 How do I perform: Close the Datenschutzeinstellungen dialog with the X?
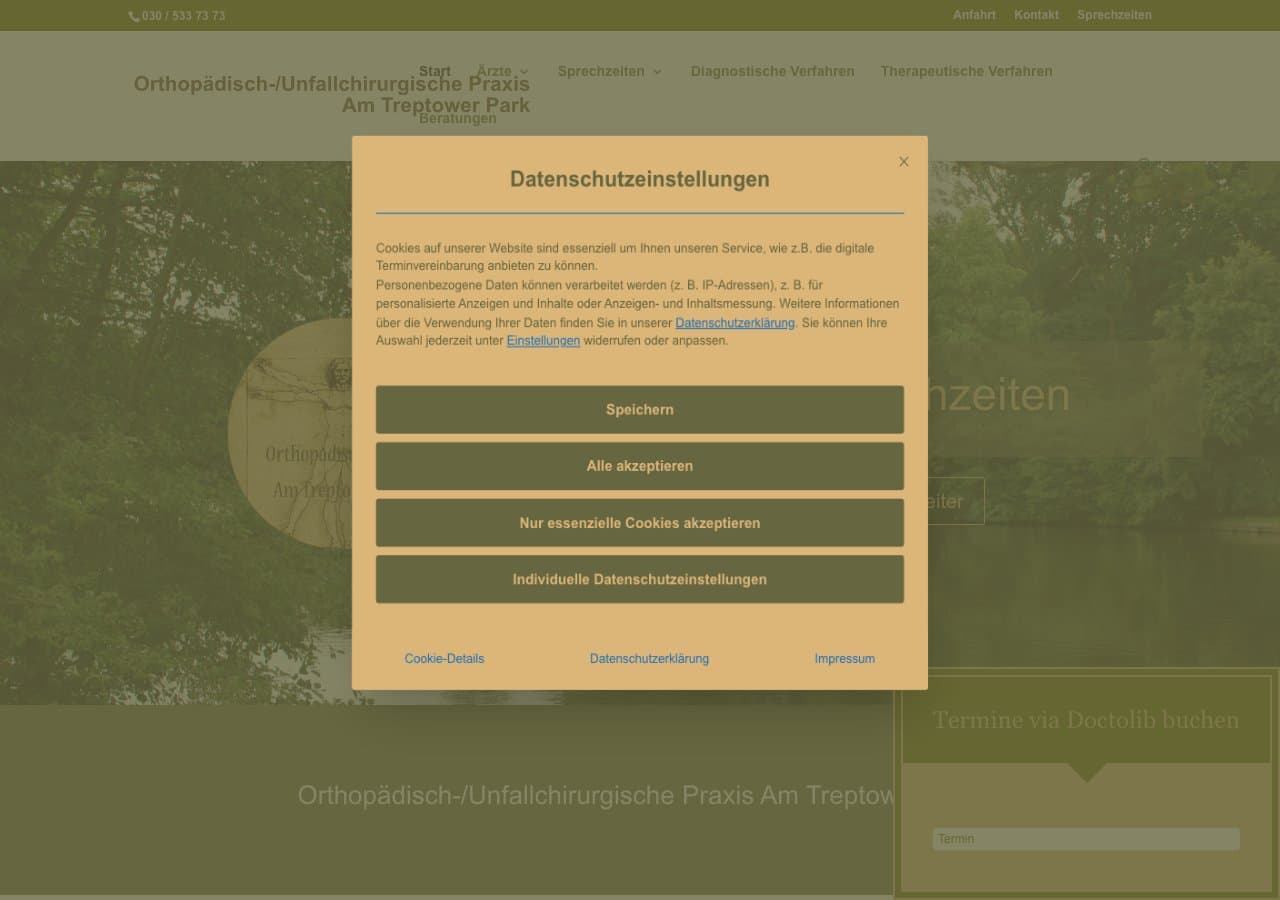[x=903, y=161]
